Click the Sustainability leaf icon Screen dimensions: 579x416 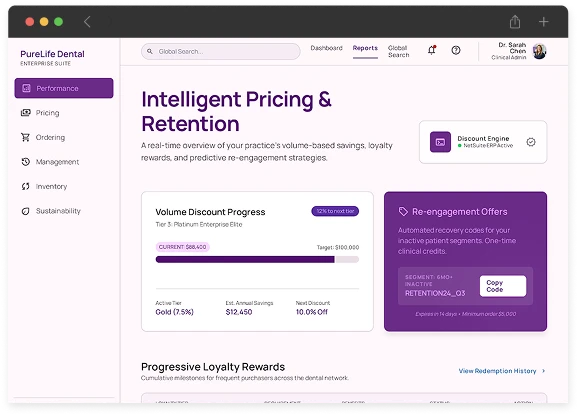pos(25,211)
